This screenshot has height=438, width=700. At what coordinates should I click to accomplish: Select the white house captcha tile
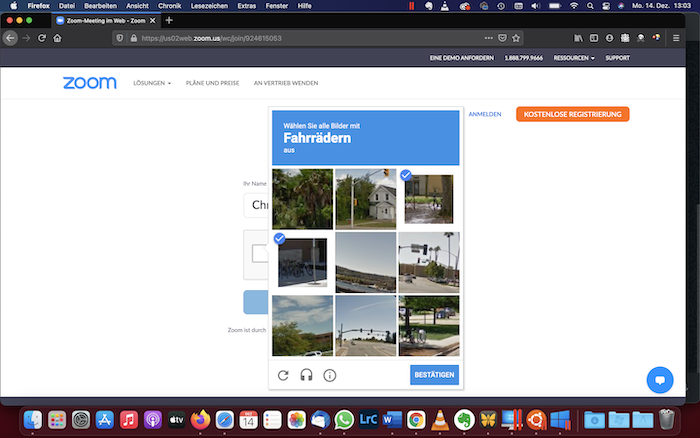366,199
